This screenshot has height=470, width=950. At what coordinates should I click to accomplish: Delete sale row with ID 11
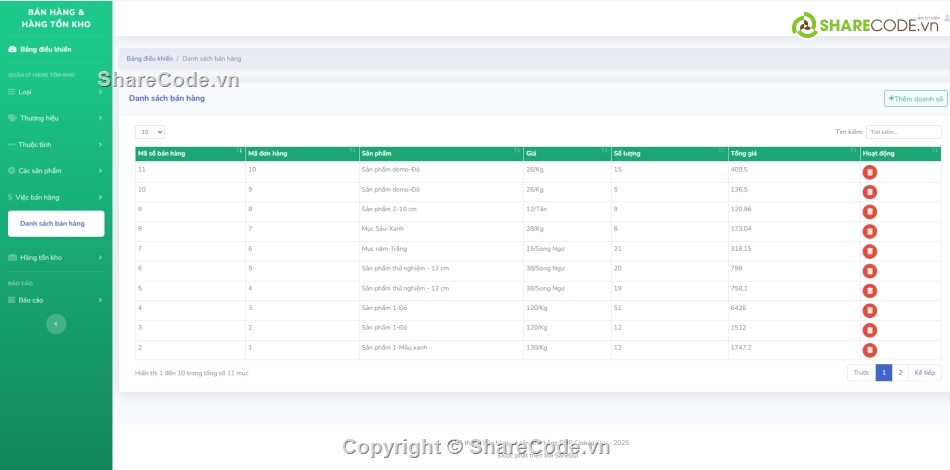[x=869, y=172]
